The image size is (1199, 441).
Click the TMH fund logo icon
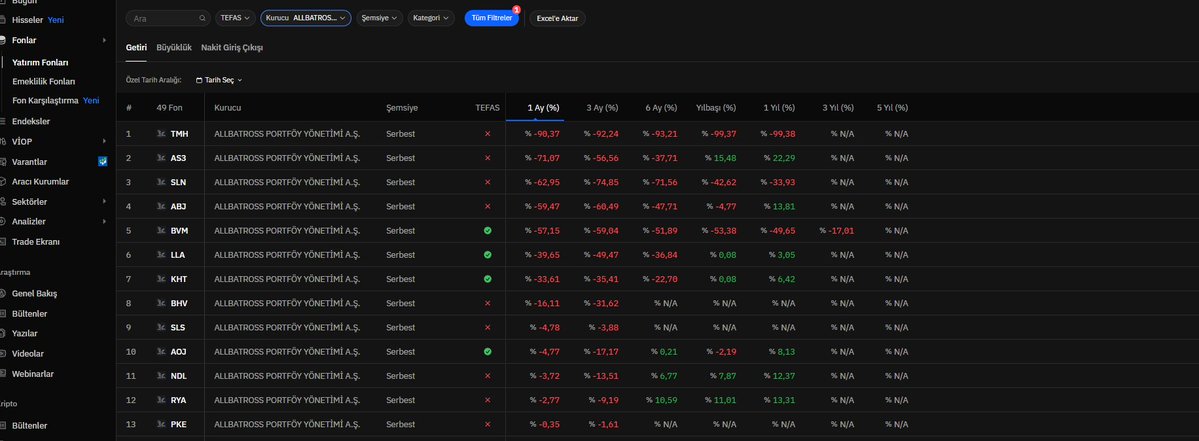point(161,134)
